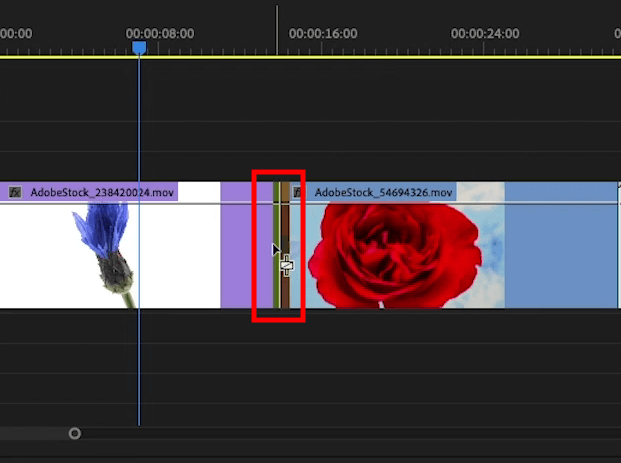Select the AdobeStock_238420024.mov clip label
Image resolution: width=621 pixels, height=463 pixels.
click(x=102, y=192)
